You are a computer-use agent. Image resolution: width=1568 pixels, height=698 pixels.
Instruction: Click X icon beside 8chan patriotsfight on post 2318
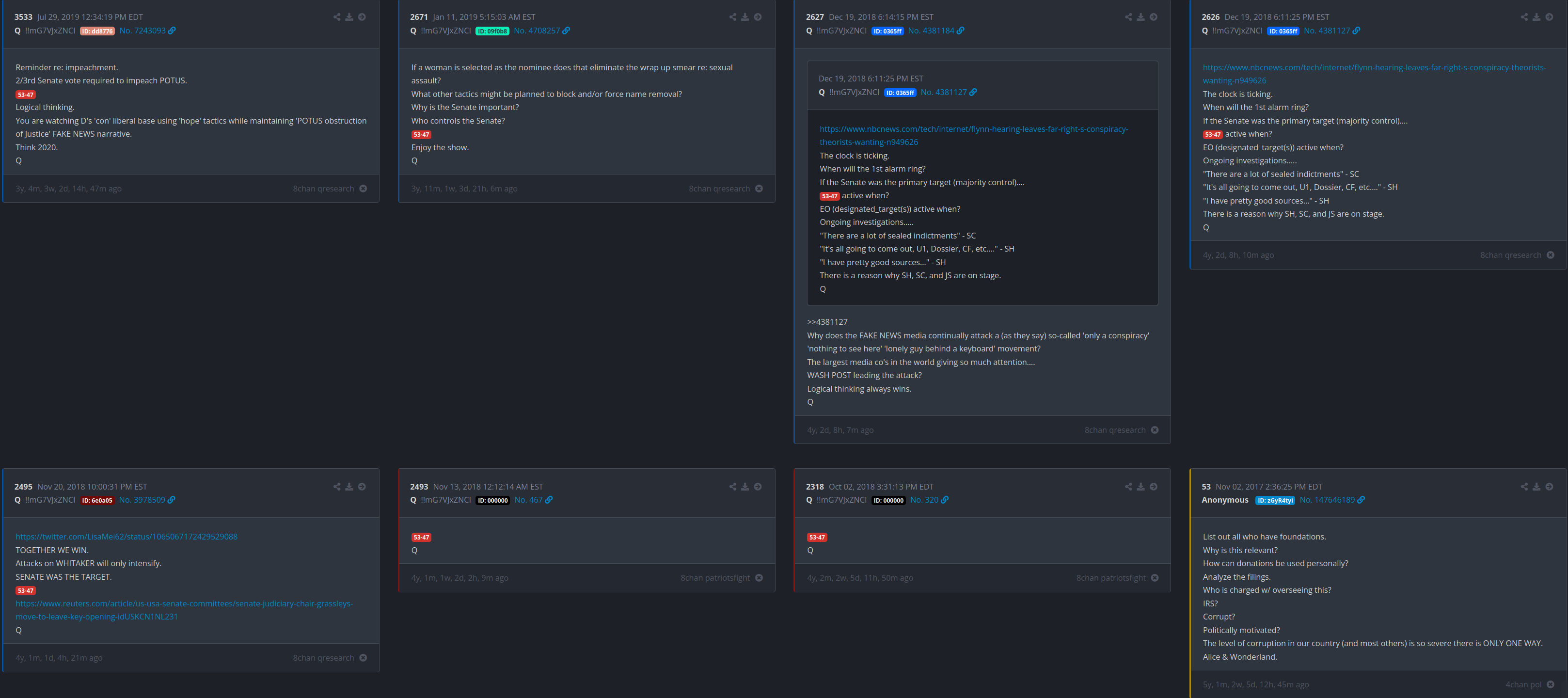1155,578
